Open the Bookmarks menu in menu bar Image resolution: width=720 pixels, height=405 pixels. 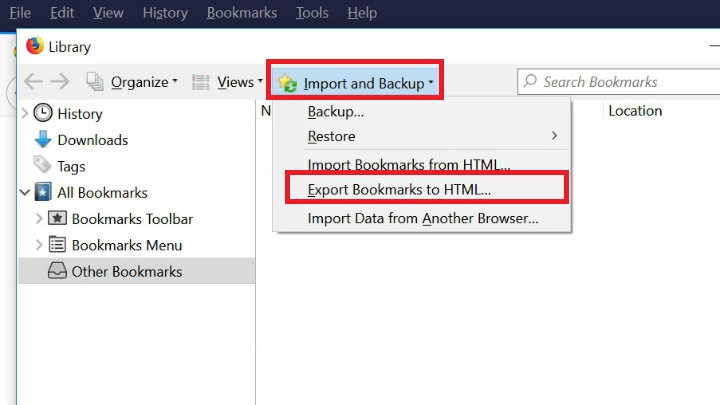click(x=242, y=13)
